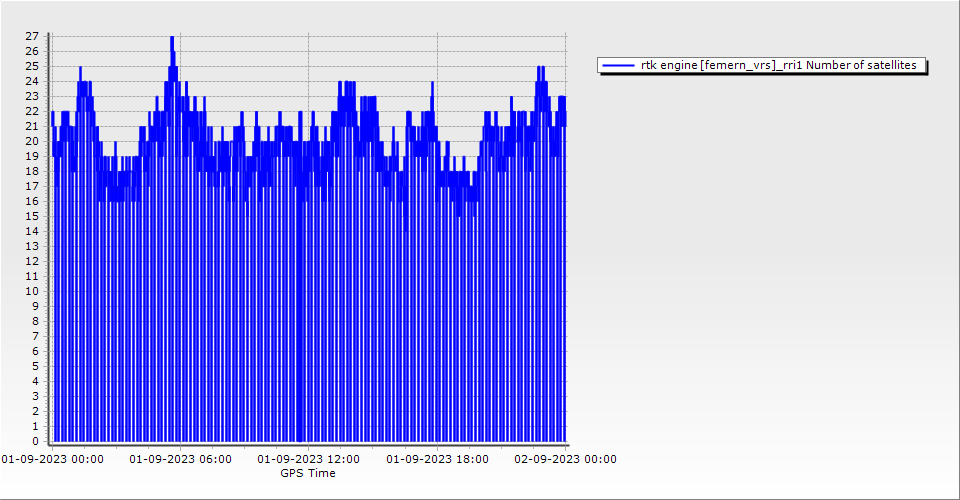Click the '01-09-2023 06:00' time axis label
Viewport: 960px width, 500px height.
point(181,460)
